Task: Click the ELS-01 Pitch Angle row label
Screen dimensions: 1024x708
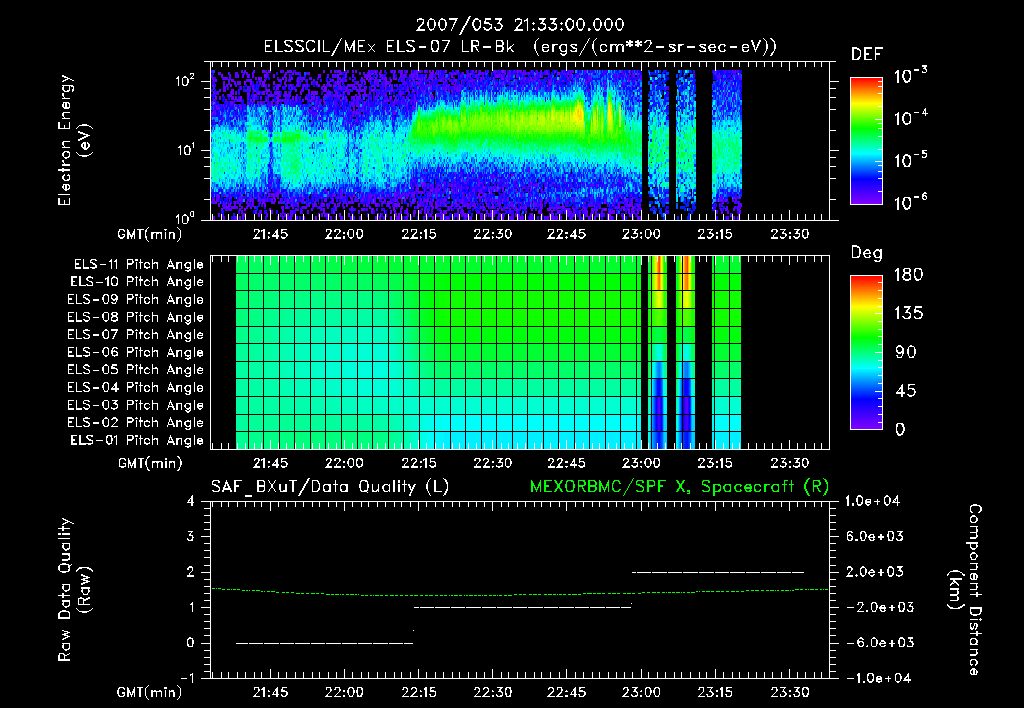Action: 137,440
